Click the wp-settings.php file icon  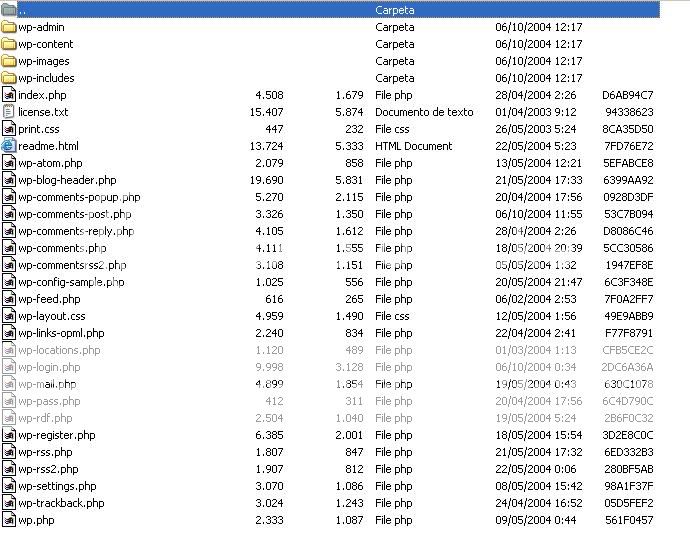[x=9, y=487]
